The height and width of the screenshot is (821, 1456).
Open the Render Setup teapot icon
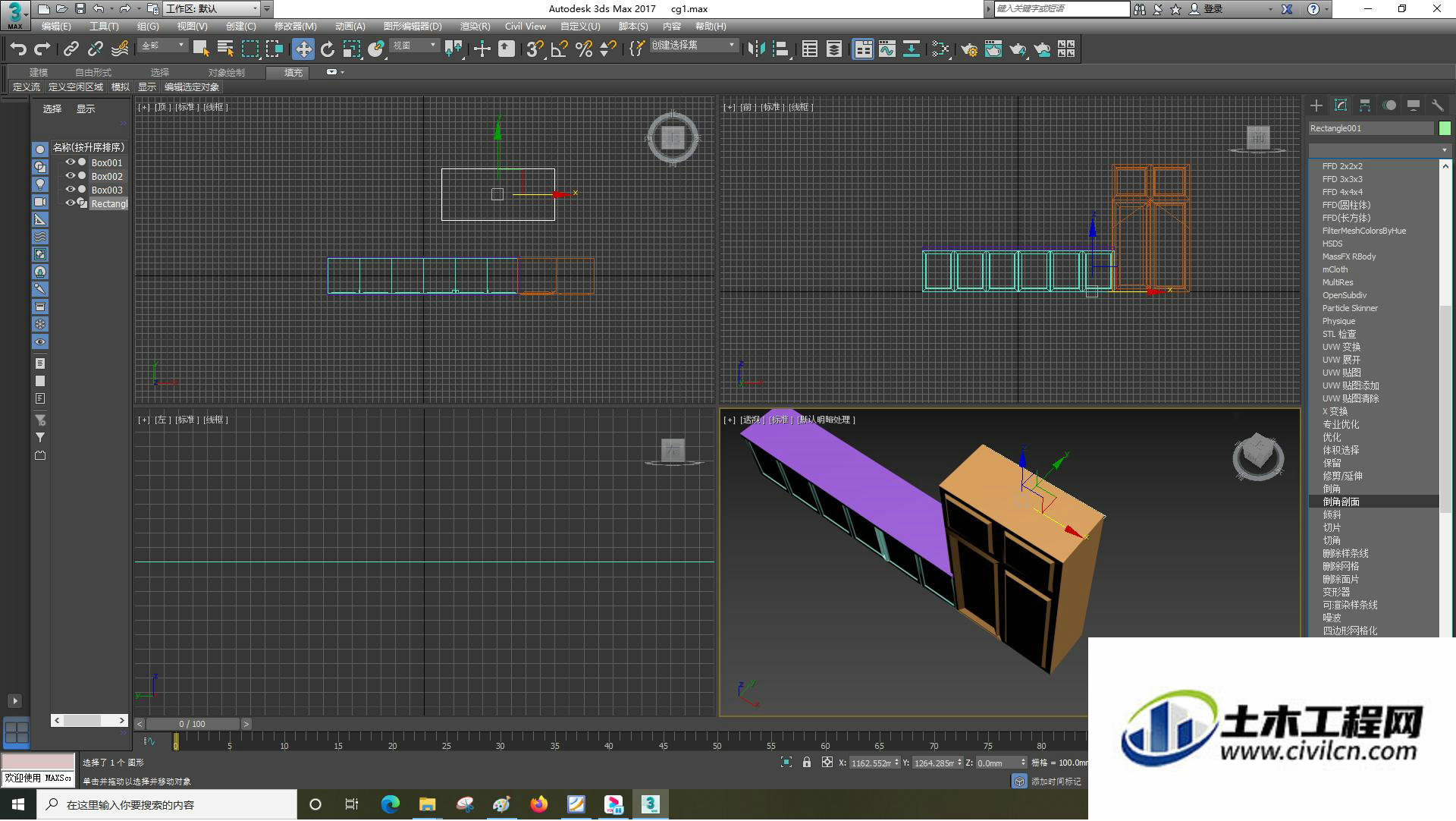pos(969,49)
